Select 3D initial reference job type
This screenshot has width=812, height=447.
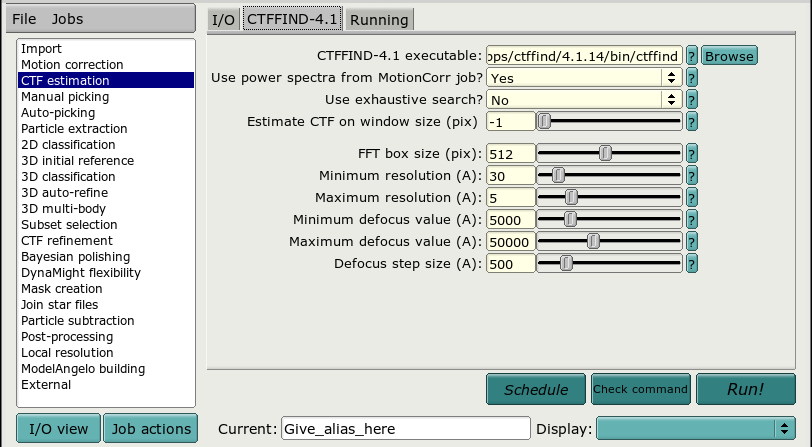point(106,161)
